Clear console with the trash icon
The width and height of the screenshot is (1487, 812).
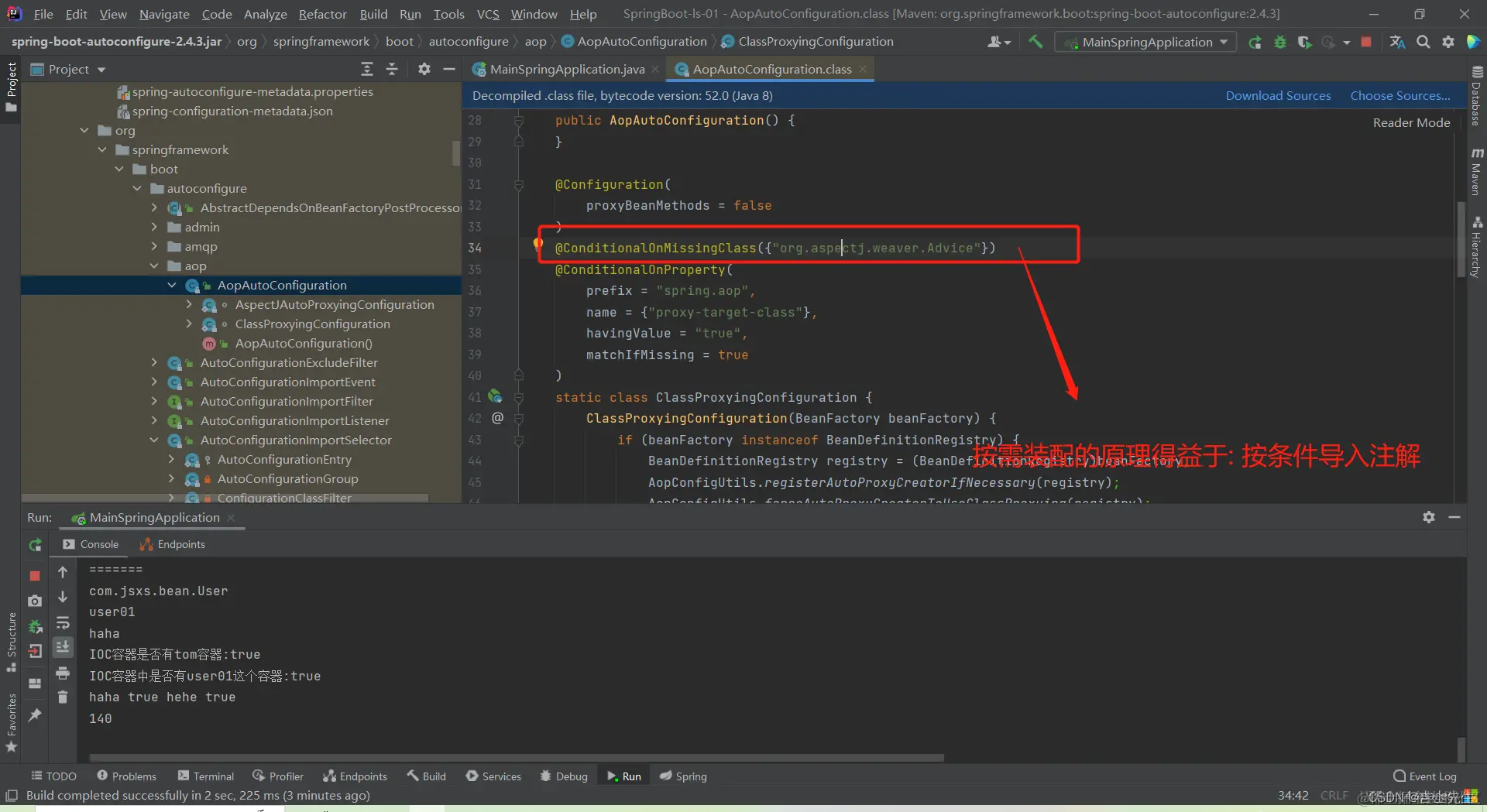(63, 697)
